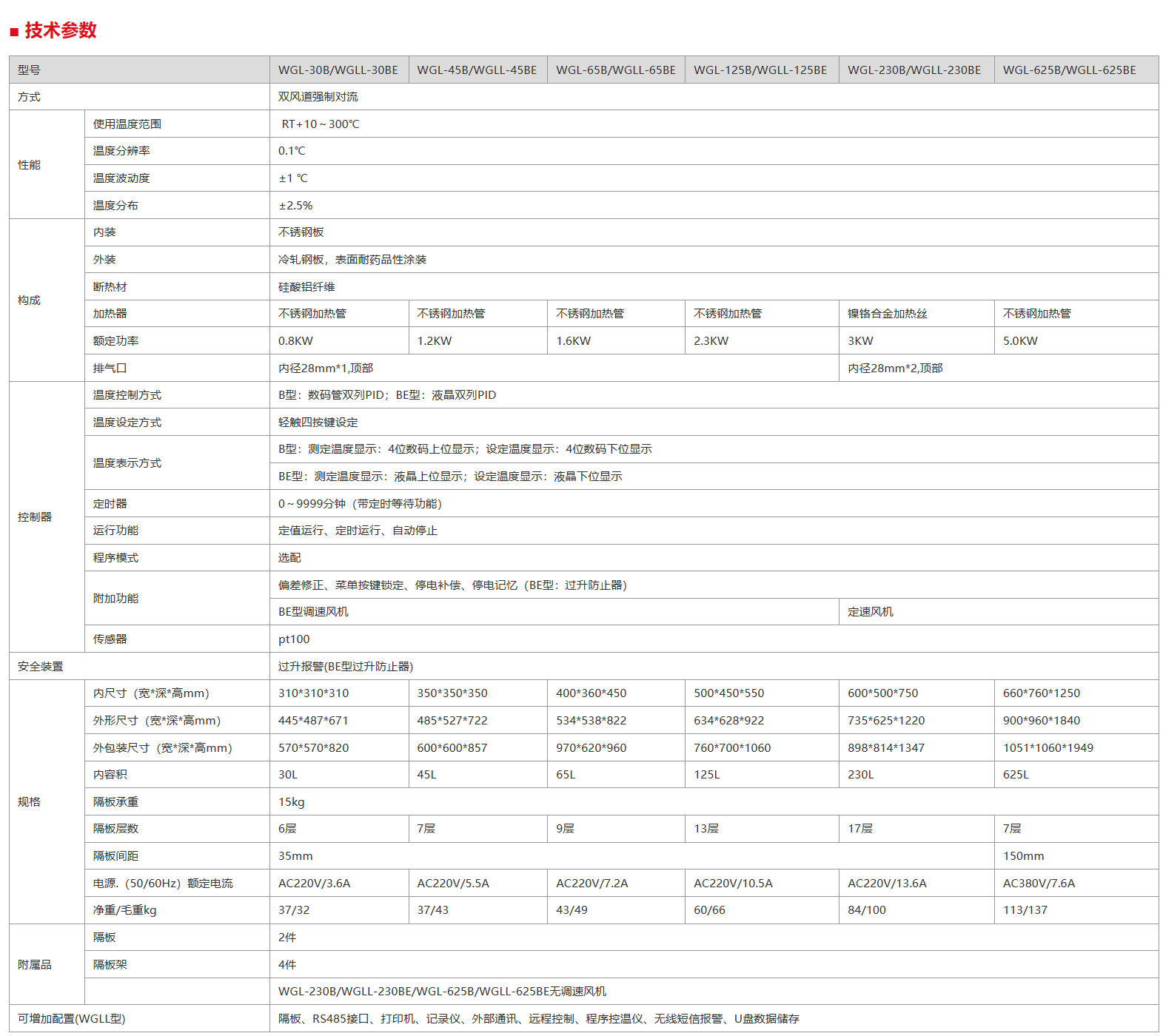Click the 可增加配置(WGLL型) row label

click(x=72, y=1019)
